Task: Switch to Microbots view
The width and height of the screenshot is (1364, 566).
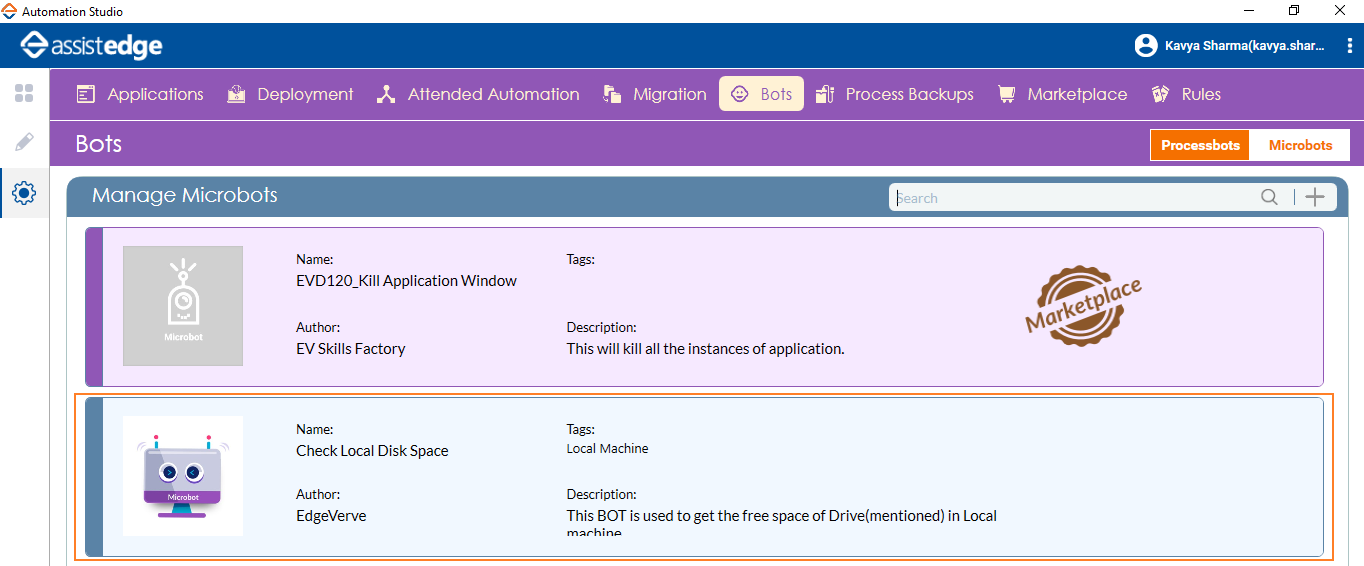Action: click(x=1300, y=145)
